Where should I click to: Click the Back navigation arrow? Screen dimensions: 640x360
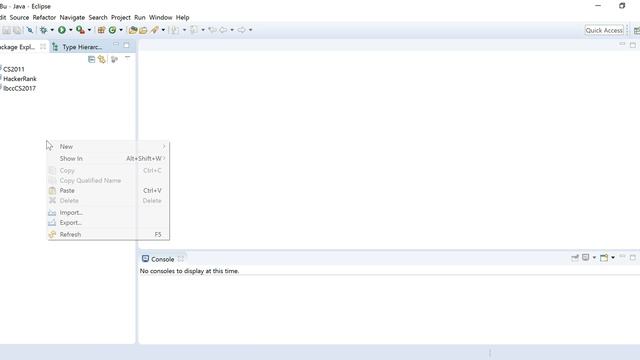tap(223, 30)
